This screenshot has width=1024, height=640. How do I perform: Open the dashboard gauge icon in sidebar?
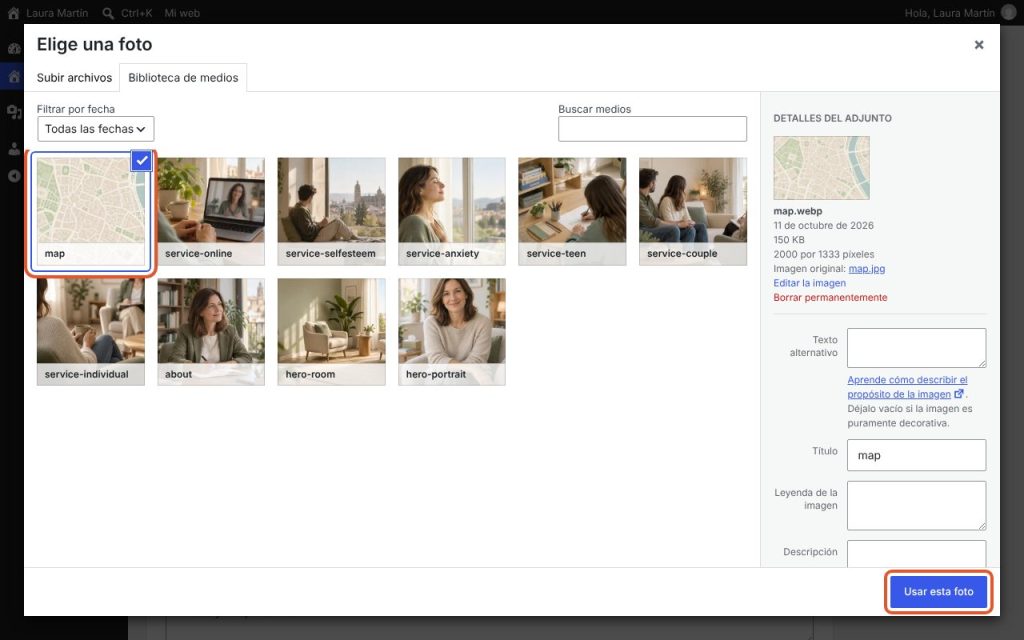click(x=14, y=48)
